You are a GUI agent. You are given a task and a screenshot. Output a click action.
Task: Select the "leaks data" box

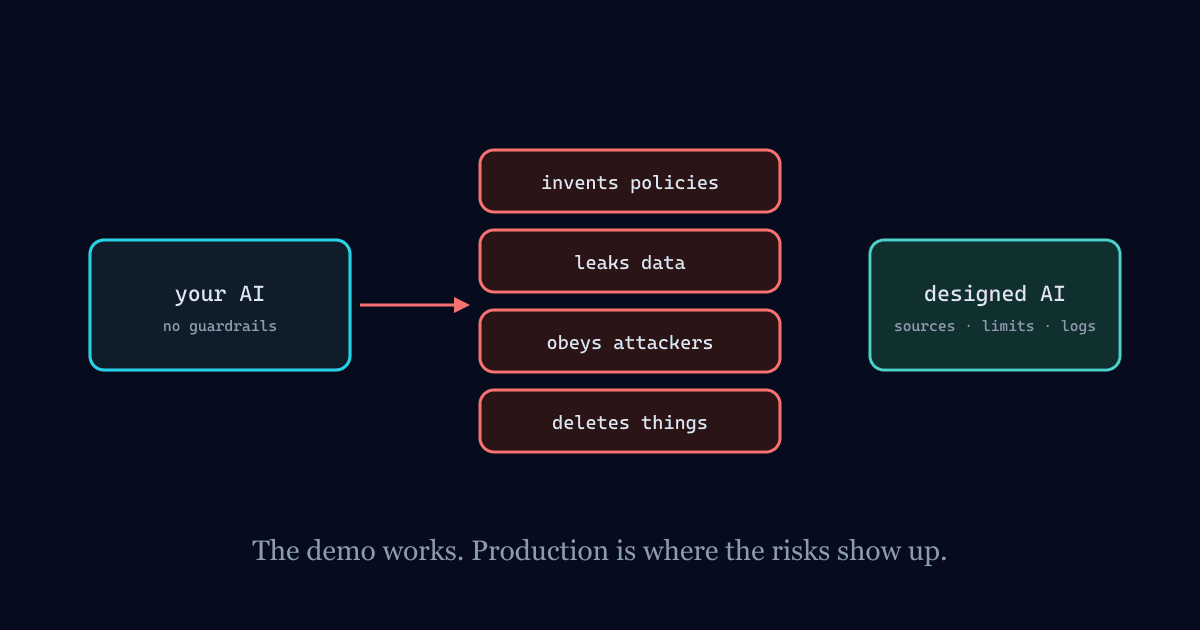(x=630, y=261)
